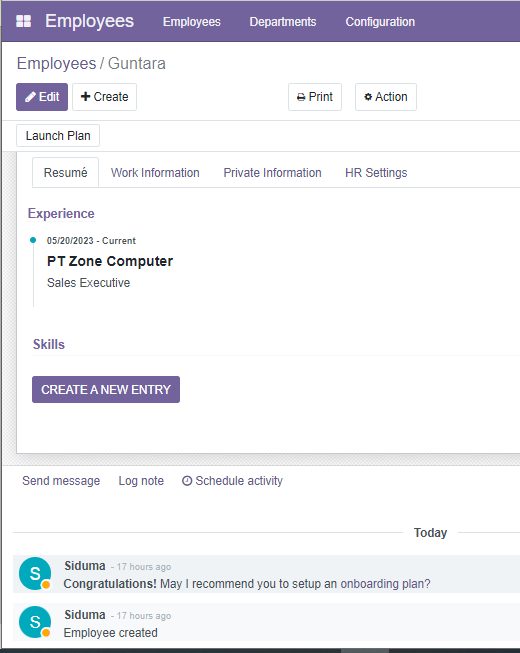This screenshot has width=520, height=653.
Task: Open the HR Settings tab
Action: pos(376,173)
